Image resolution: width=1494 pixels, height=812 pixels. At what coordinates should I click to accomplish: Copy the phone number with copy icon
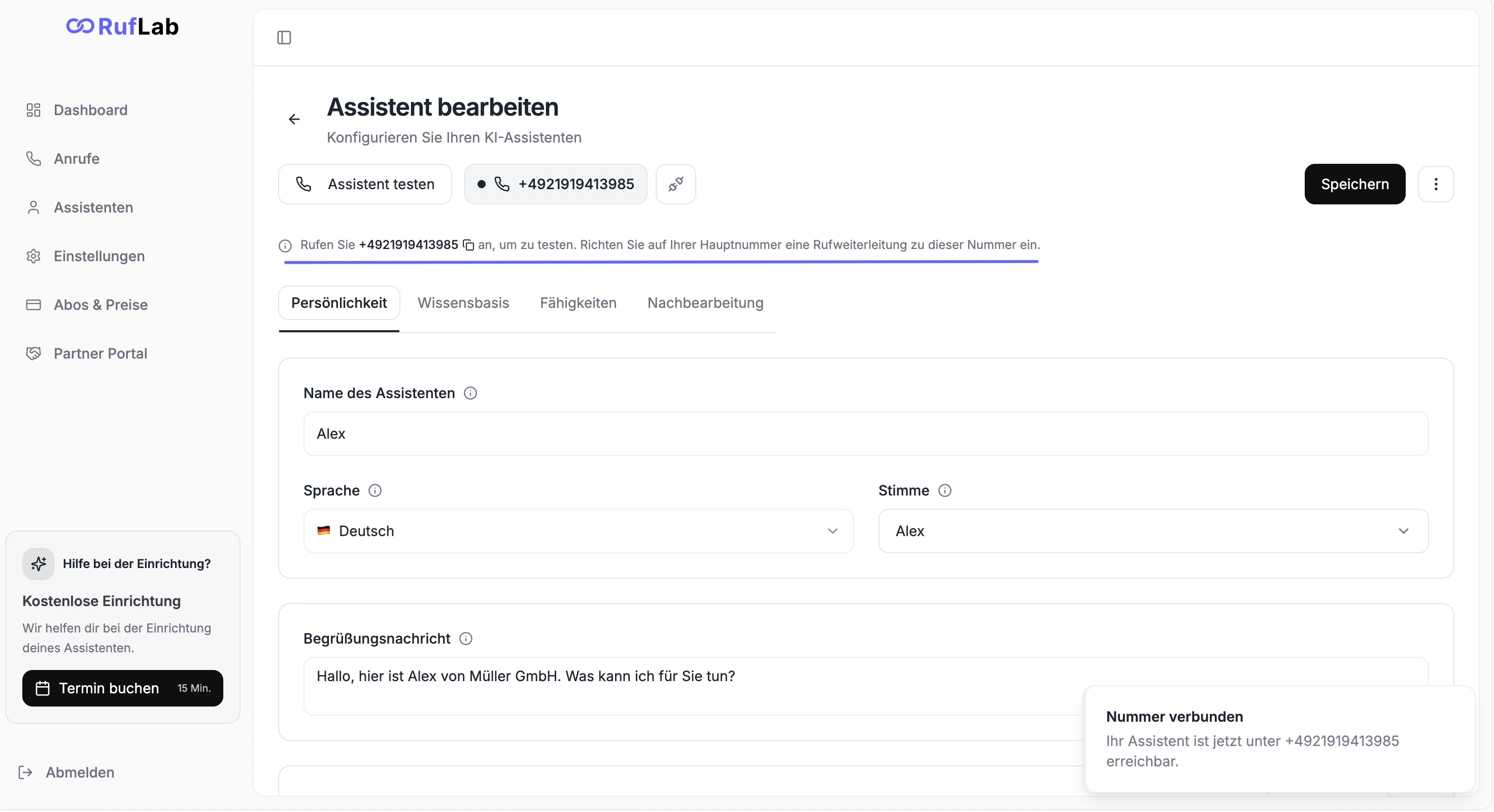[468, 245]
